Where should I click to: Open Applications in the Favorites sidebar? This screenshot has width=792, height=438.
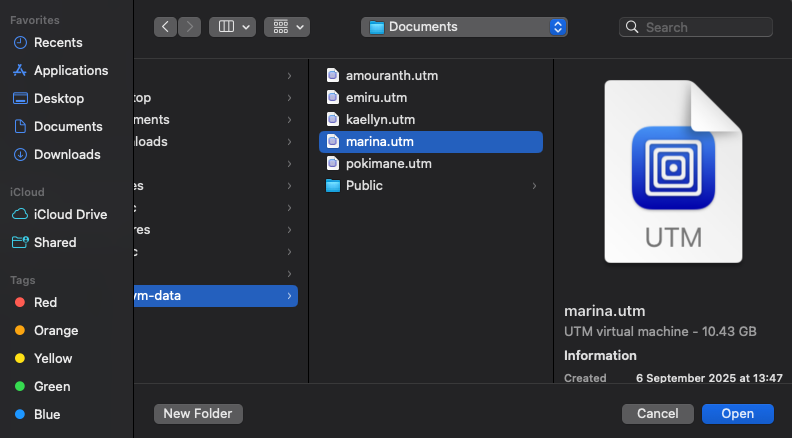click(70, 71)
